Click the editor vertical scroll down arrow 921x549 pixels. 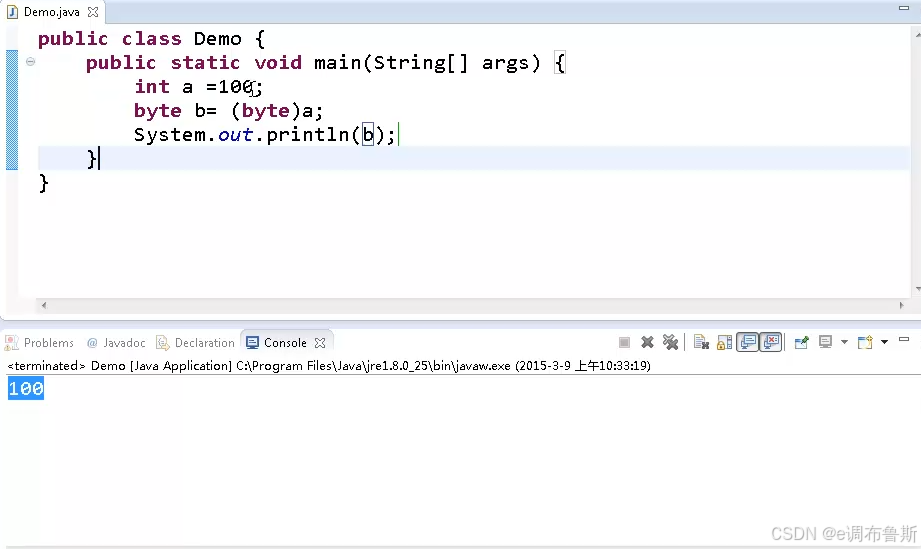[x=917, y=289]
